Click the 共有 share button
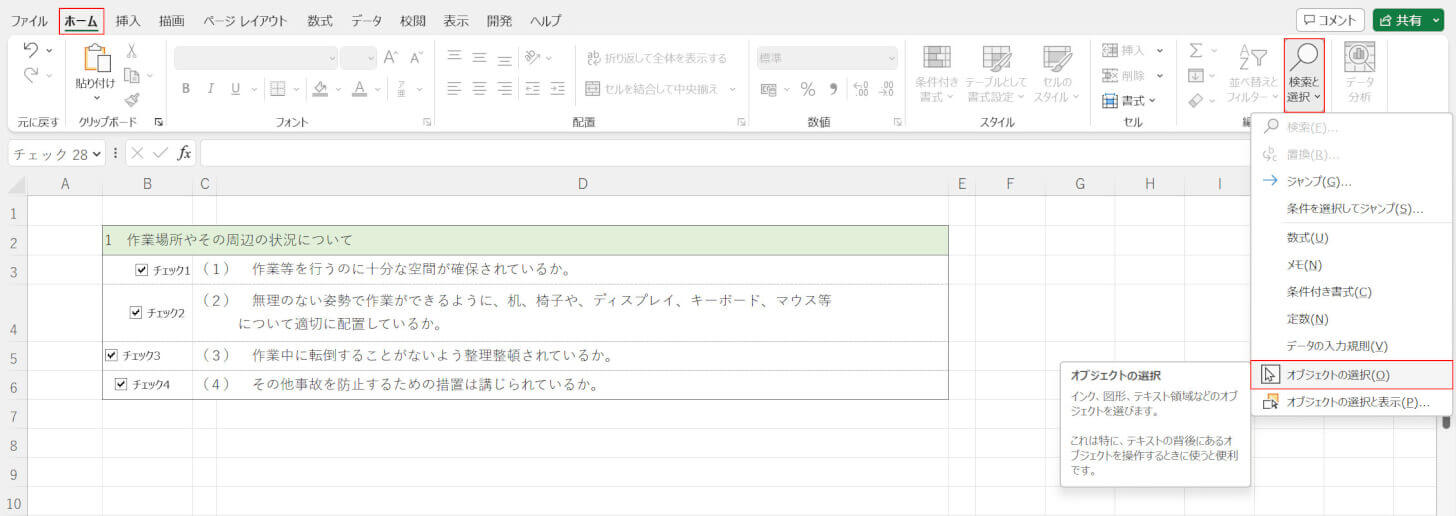 tap(1407, 20)
